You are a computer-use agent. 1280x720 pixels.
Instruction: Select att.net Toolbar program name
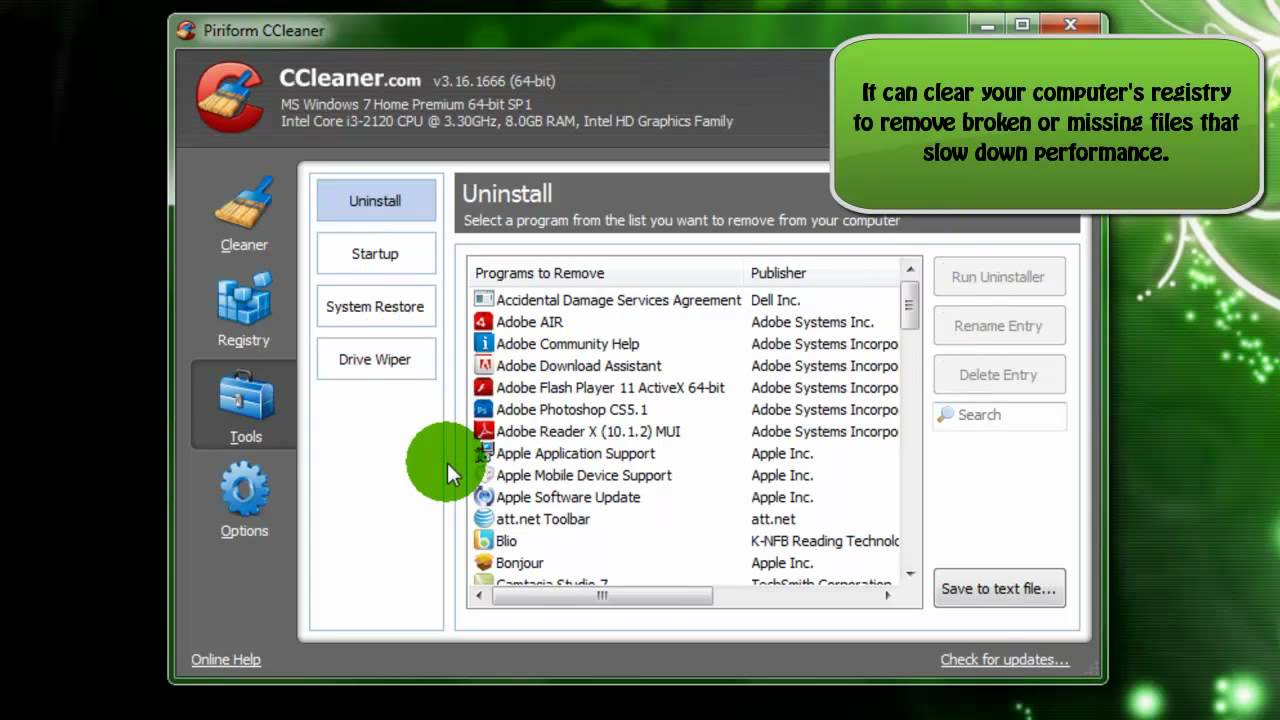click(x=543, y=519)
